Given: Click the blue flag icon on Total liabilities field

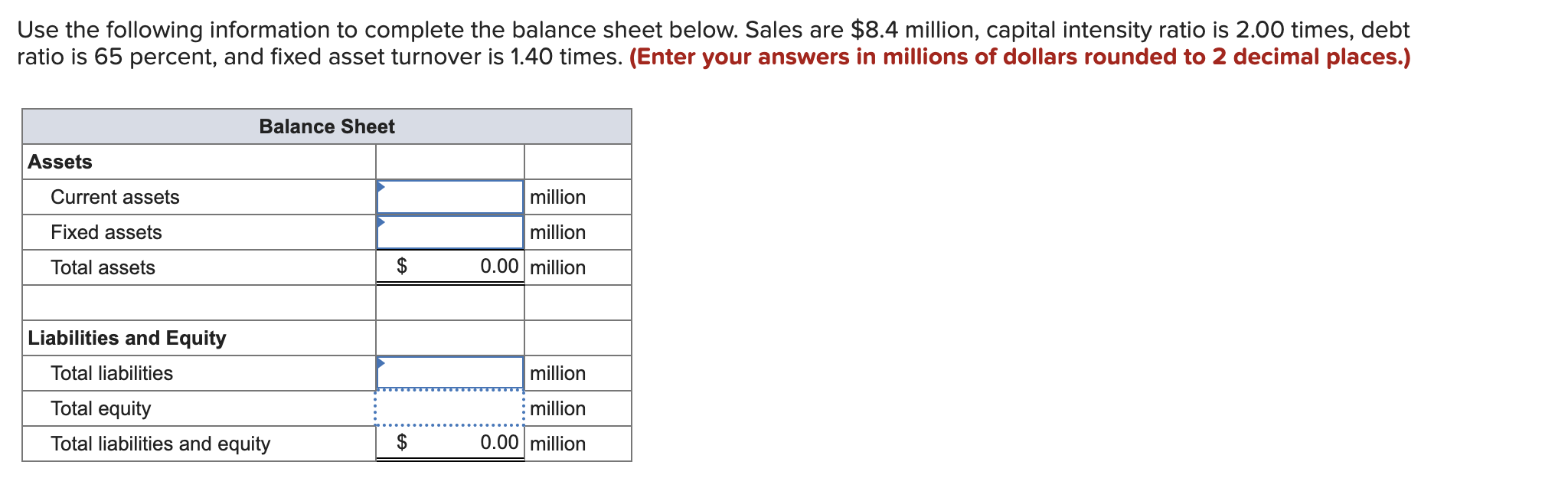Looking at the screenshot, I should point(381,362).
